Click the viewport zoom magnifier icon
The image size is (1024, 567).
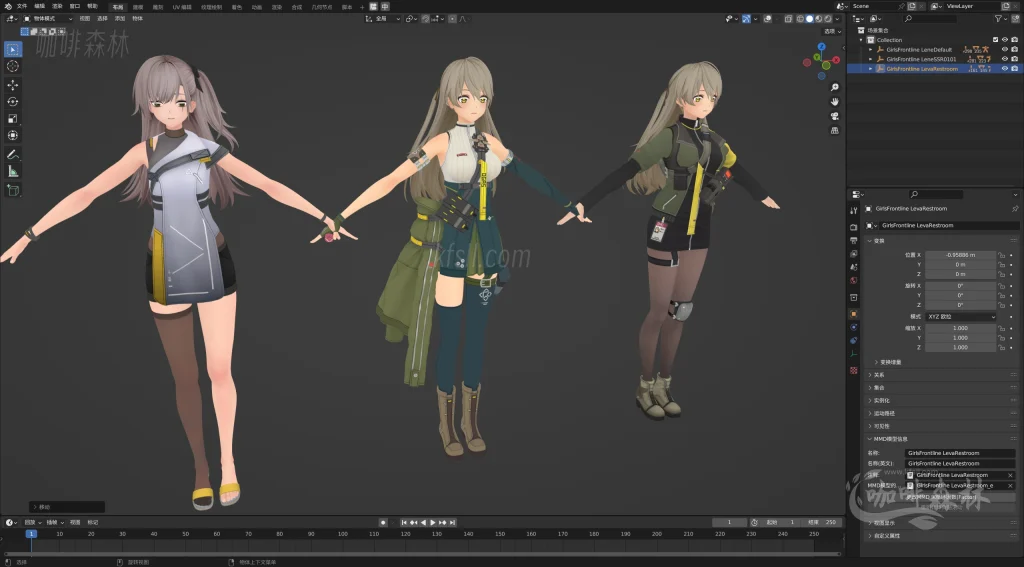[835, 87]
